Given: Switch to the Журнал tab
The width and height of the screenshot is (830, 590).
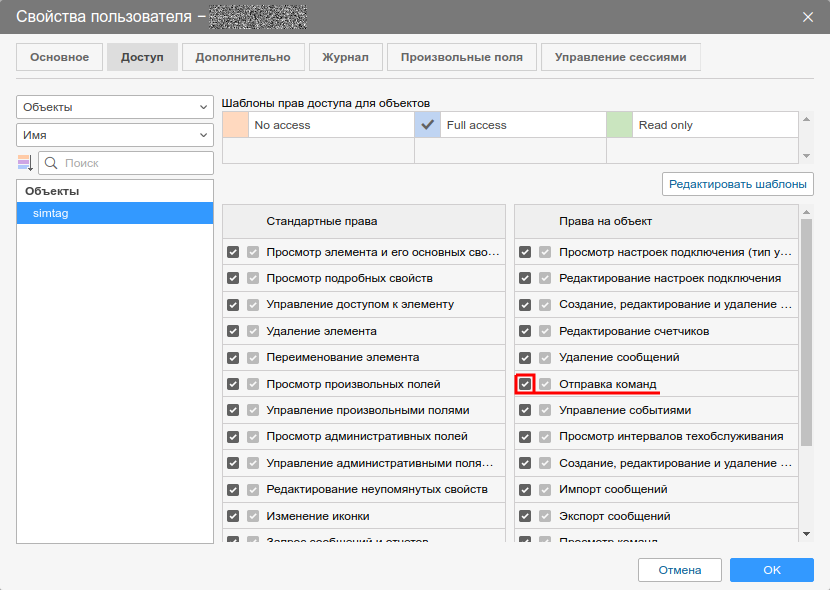Looking at the screenshot, I should (345, 57).
